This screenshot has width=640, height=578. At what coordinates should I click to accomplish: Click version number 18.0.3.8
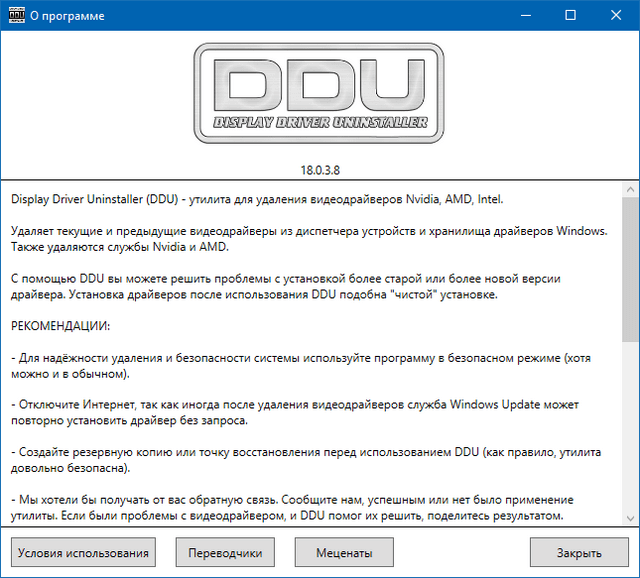click(x=320, y=170)
